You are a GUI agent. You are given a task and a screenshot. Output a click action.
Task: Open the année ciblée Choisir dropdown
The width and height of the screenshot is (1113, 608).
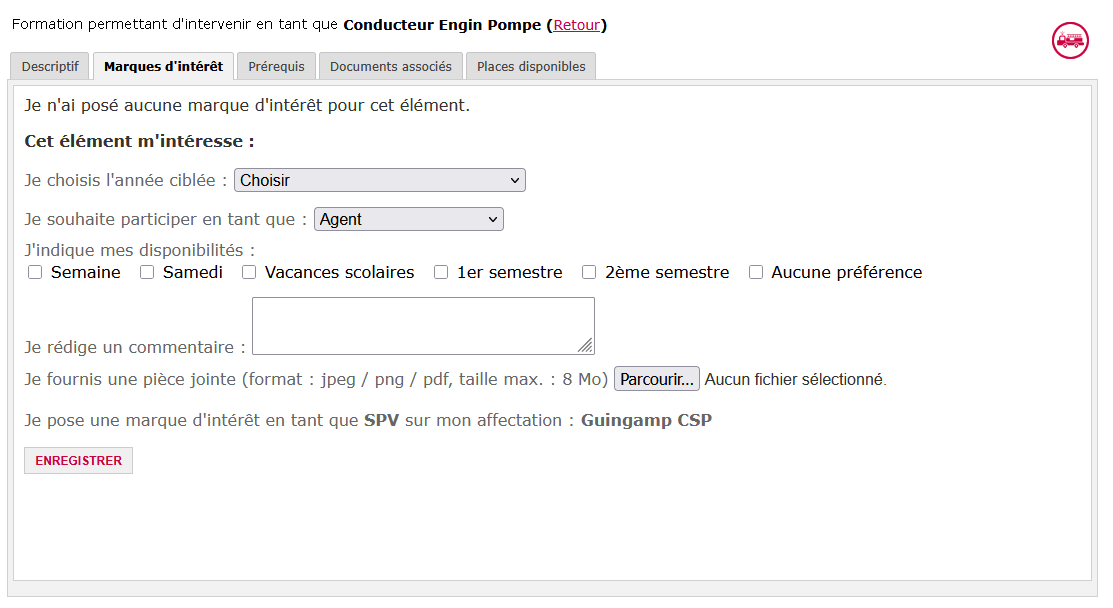(380, 180)
